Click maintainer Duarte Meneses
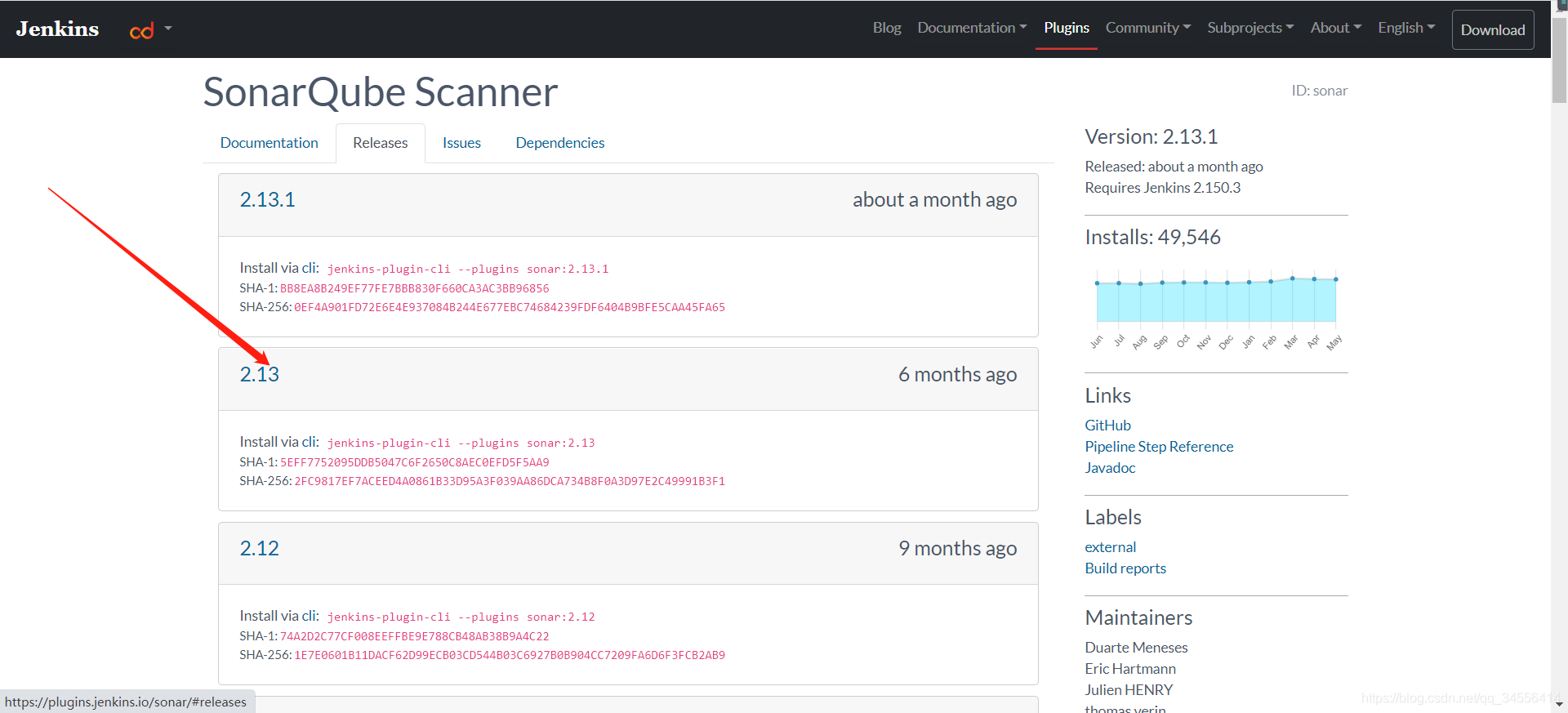The height and width of the screenshot is (713, 1568). coord(1136,648)
